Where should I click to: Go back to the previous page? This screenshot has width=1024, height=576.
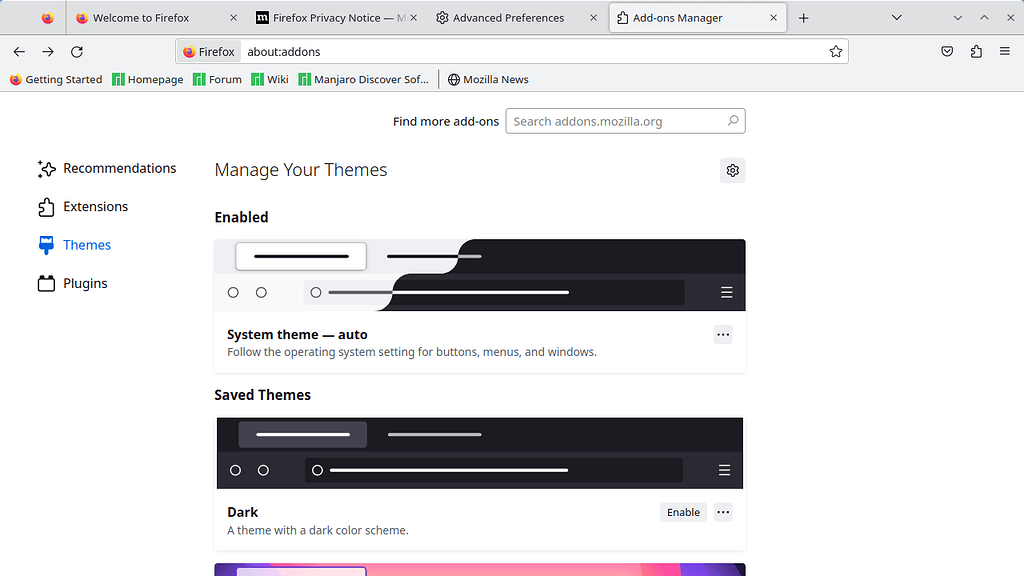point(19,51)
